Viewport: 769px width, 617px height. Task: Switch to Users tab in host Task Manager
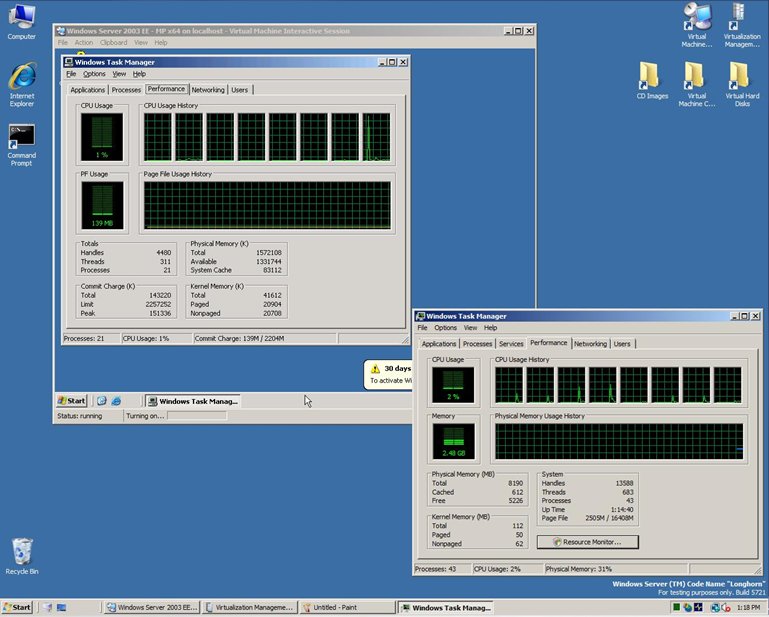622,344
